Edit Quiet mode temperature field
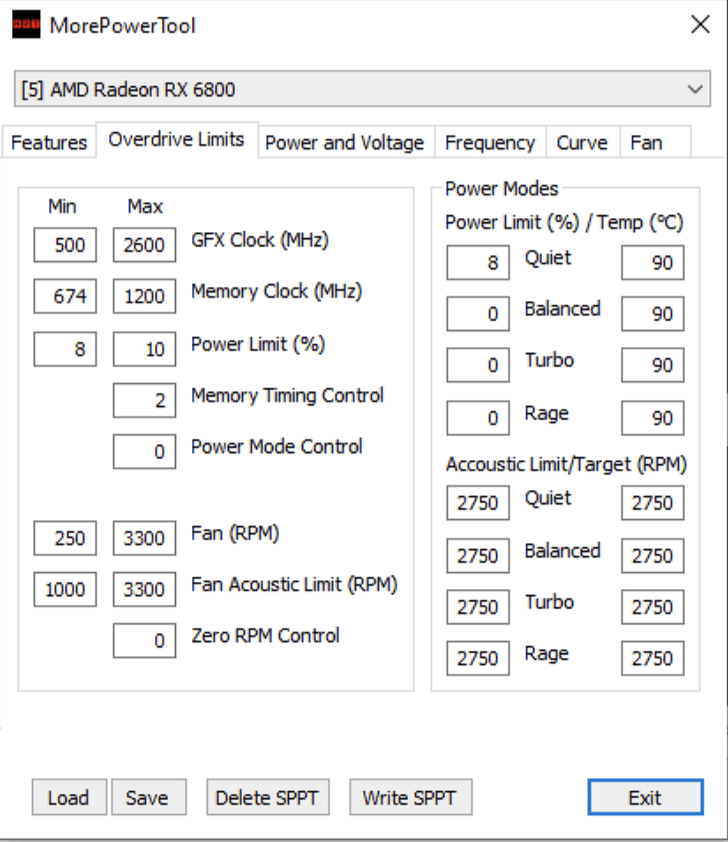The width and height of the screenshot is (728, 842). point(653,263)
